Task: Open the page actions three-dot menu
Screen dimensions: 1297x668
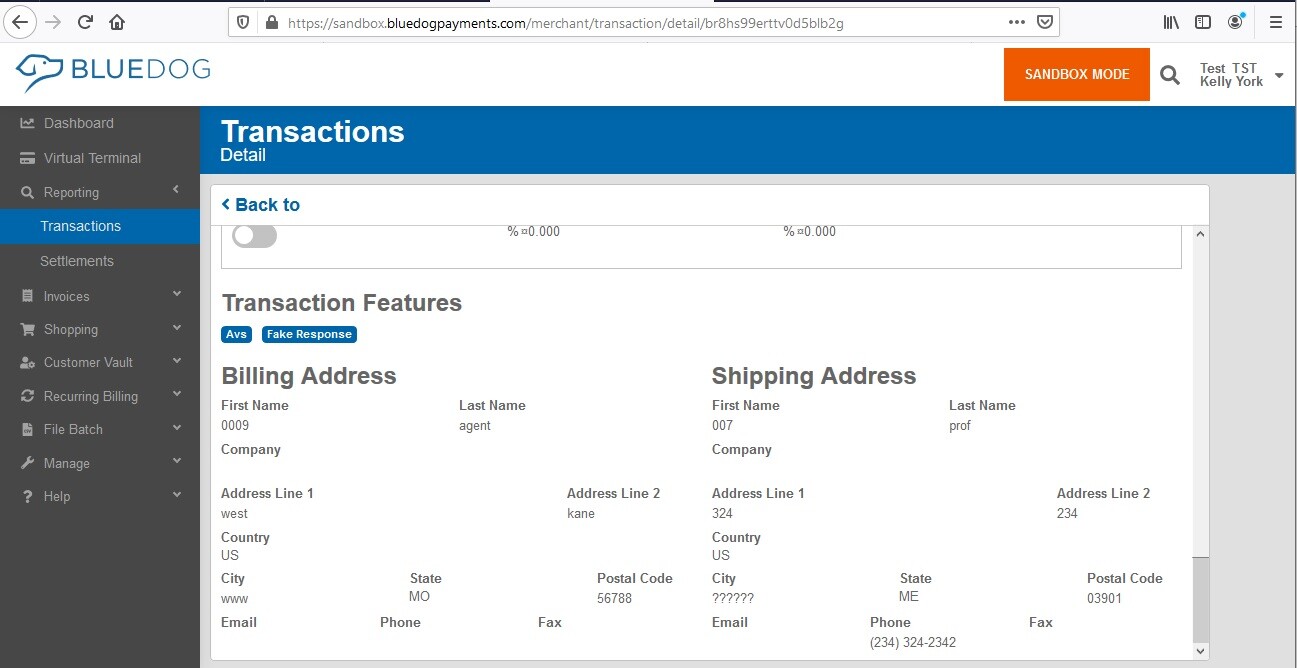Action: [x=1016, y=22]
